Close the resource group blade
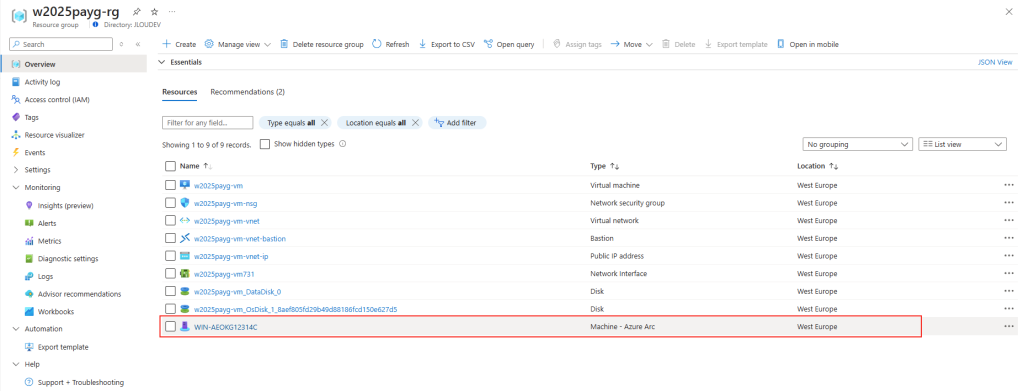1024x391 pixels. (1008, 12)
